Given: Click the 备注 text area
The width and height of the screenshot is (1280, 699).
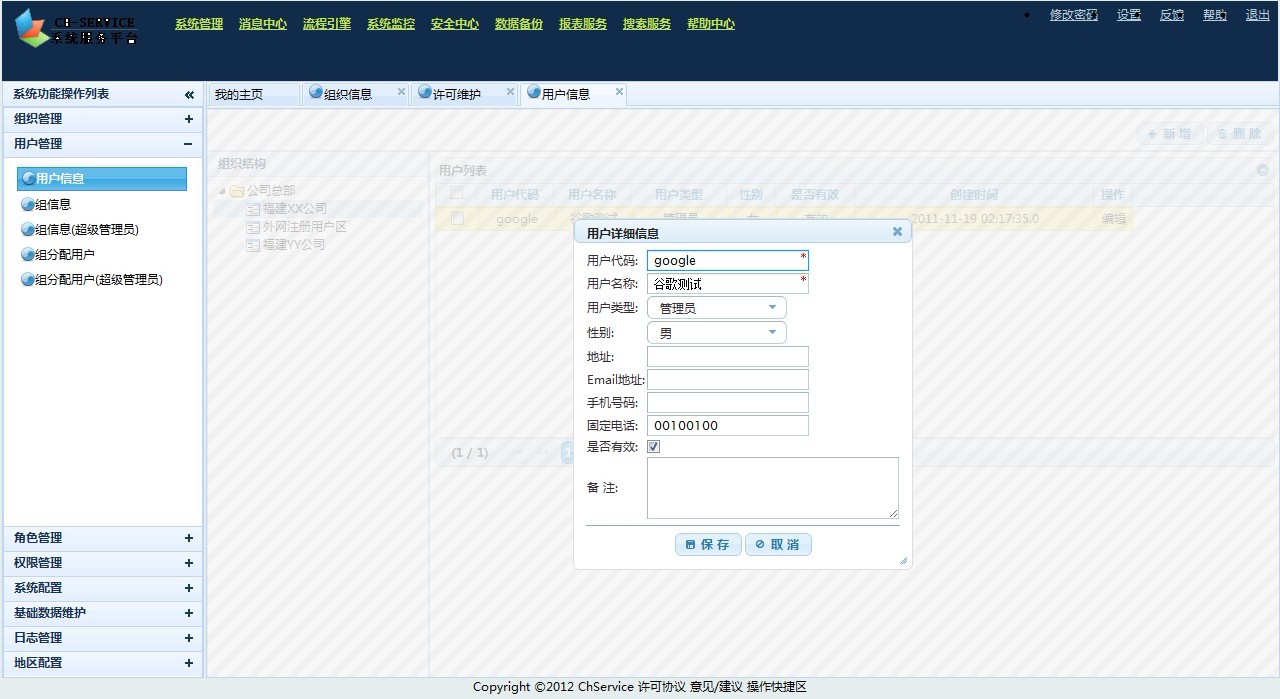Looking at the screenshot, I should point(773,488).
